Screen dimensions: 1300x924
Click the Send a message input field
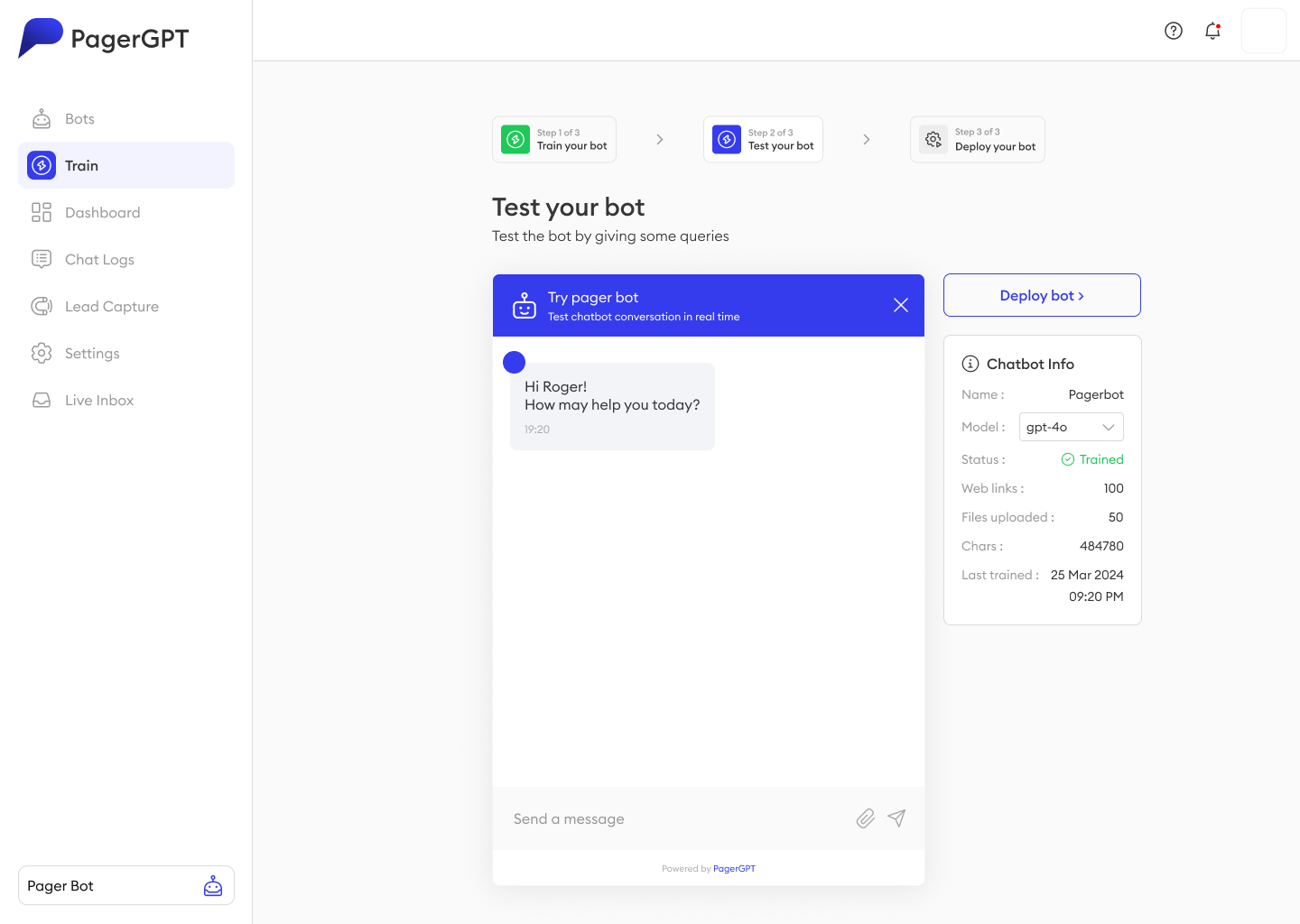pyautogui.click(x=677, y=818)
